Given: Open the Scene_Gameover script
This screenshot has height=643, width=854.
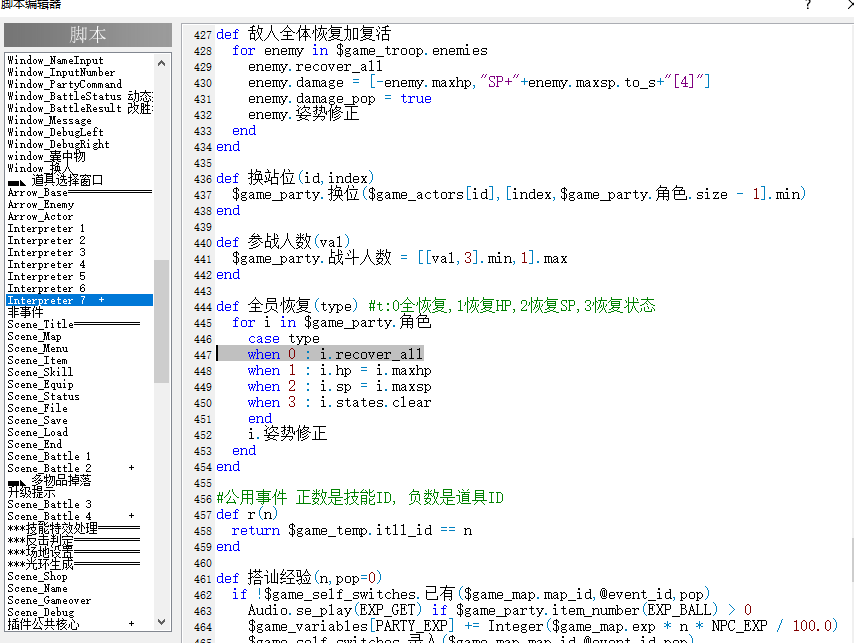Looking at the screenshot, I should coord(49,600).
